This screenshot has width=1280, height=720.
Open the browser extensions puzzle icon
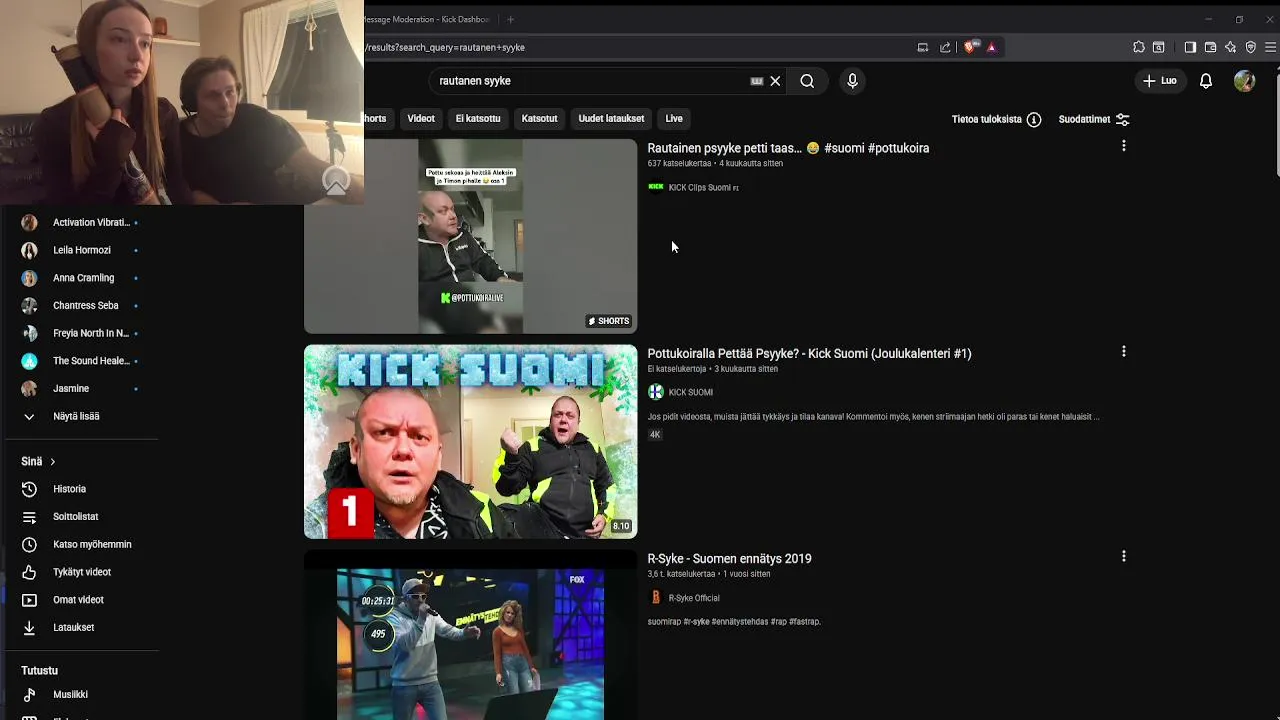1139,47
